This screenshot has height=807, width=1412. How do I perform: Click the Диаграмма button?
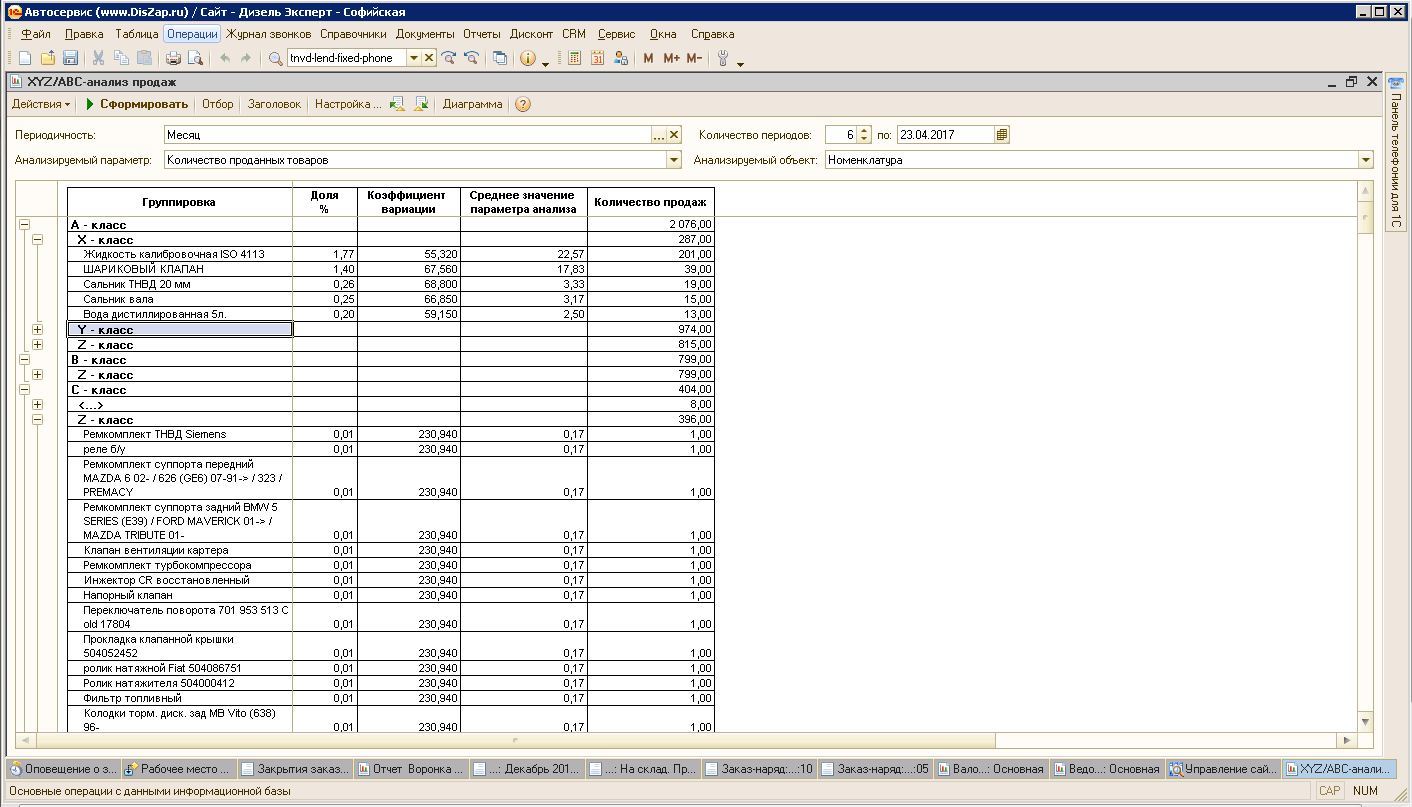(472, 104)
